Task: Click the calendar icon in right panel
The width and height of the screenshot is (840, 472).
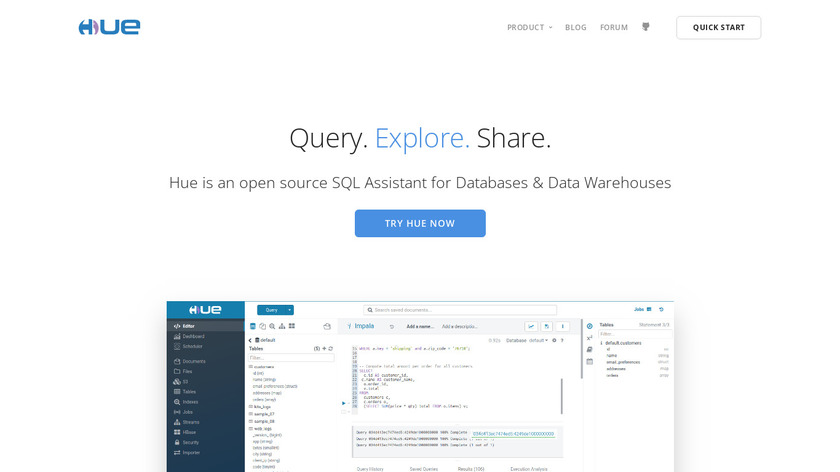Action: [589, 362]
